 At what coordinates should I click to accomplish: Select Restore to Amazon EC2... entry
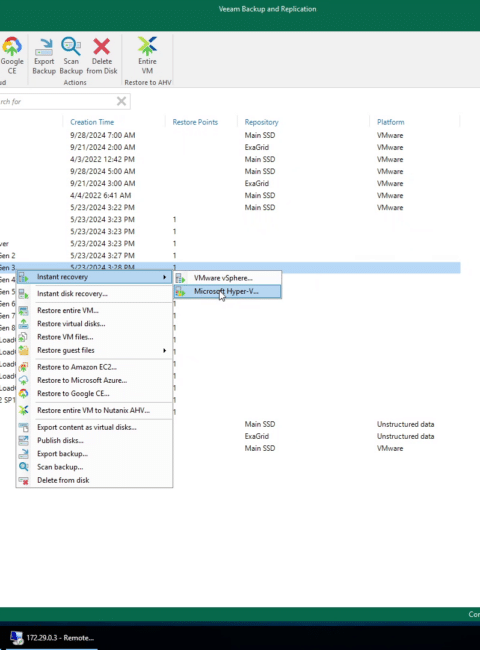click(x=94, y=367)
